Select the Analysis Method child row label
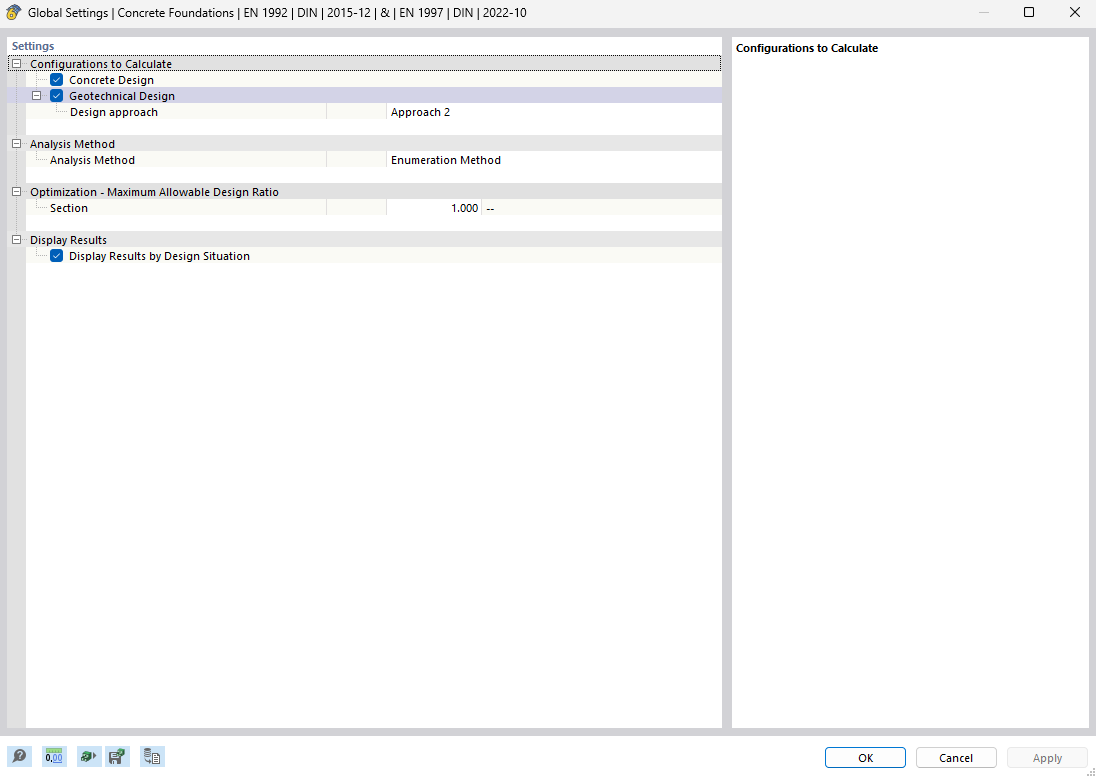Screen dimensions: 1096x776 (x=92, y=160)
